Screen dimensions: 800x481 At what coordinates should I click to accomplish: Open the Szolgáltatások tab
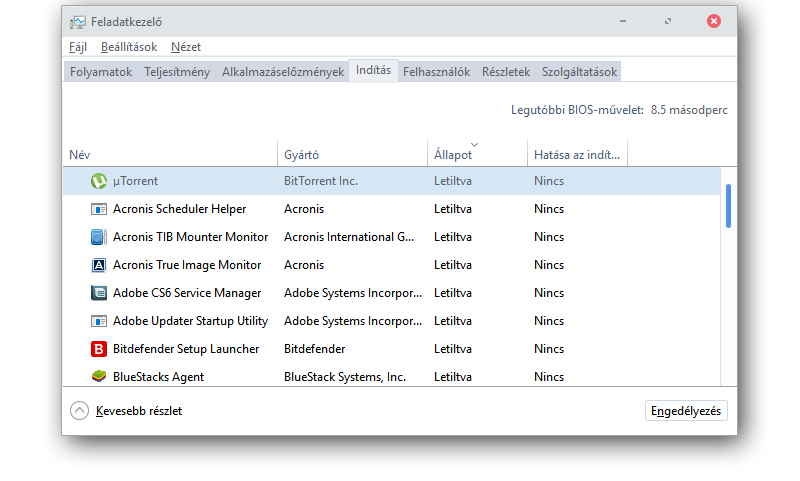pos(579,72)
